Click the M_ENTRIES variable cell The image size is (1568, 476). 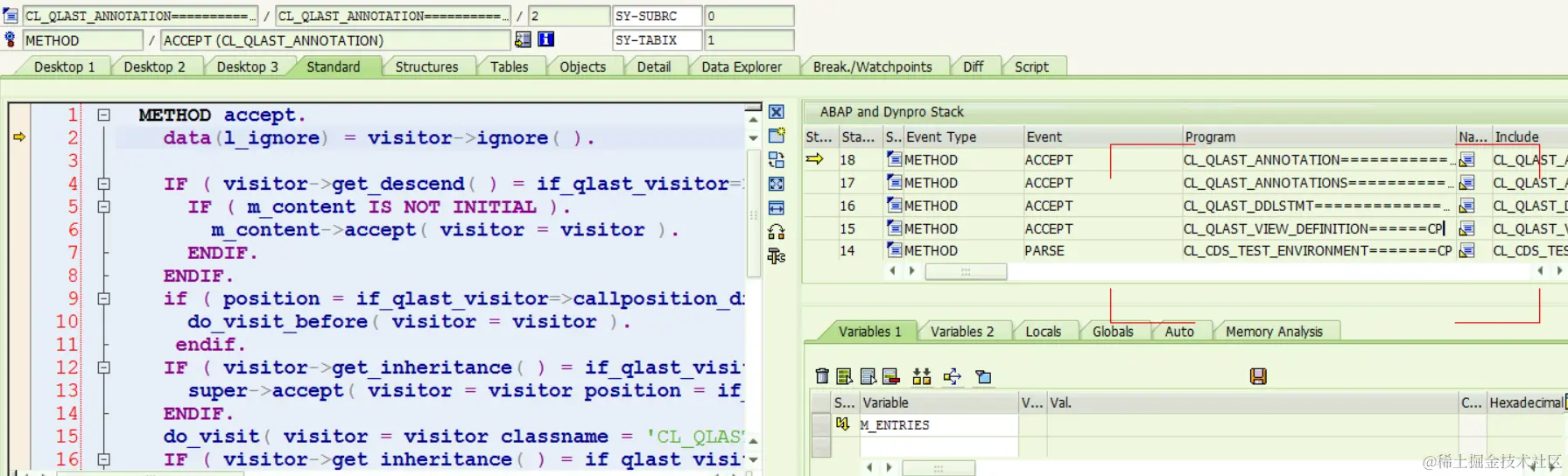[x=938, y=424]
